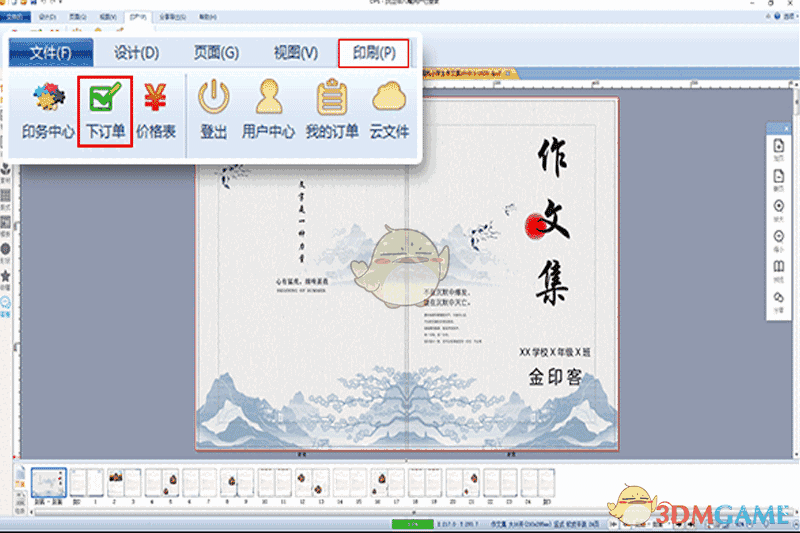This screenshot has height=533, width=800.
Task: Click the page icon left of thumbnail strip
Action: click(19, 477)
